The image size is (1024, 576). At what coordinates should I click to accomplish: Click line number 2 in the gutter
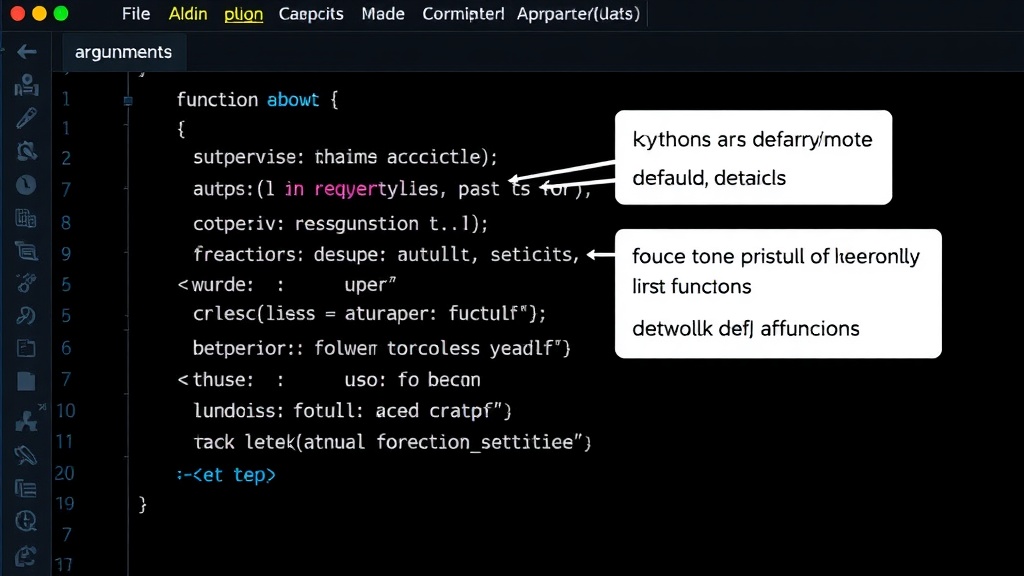coord(66,158)
